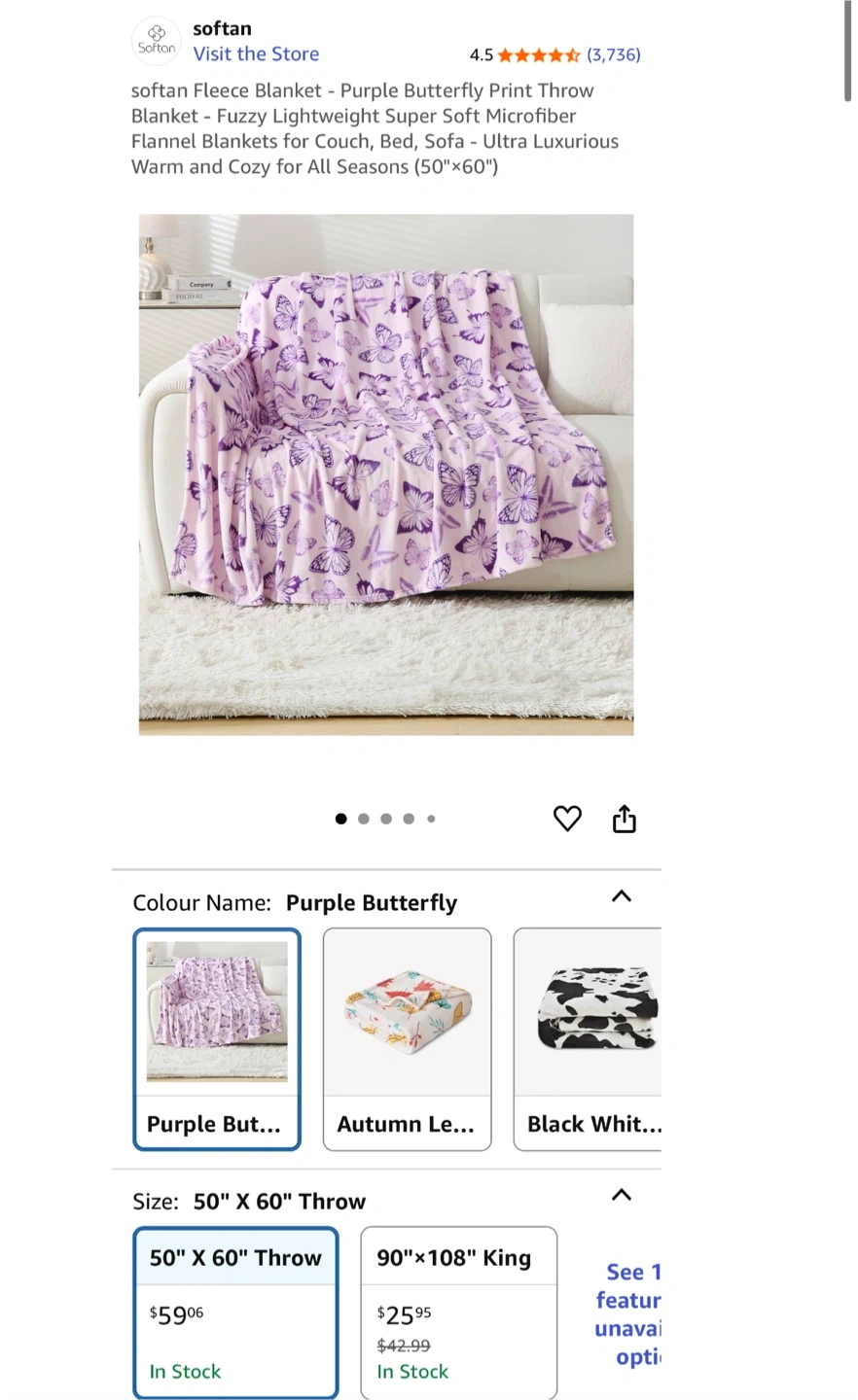
Task: Select the Purple Butterfly colour option
Action: 217,1039
